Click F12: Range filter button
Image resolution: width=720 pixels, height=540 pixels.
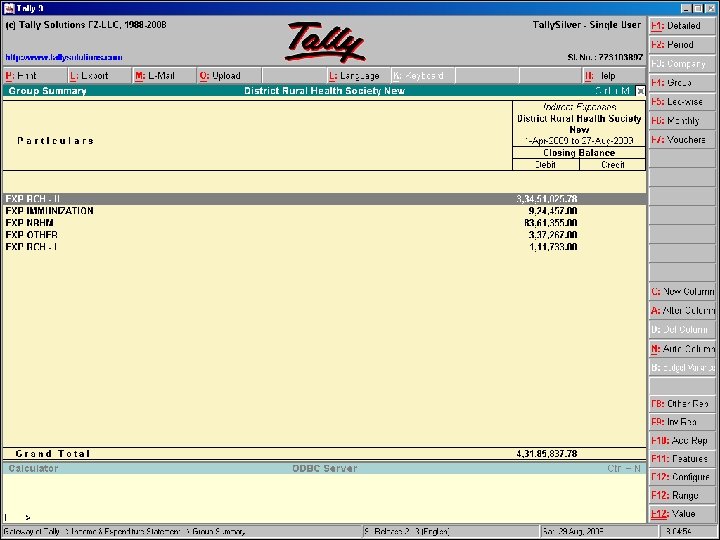pos(682,495)
